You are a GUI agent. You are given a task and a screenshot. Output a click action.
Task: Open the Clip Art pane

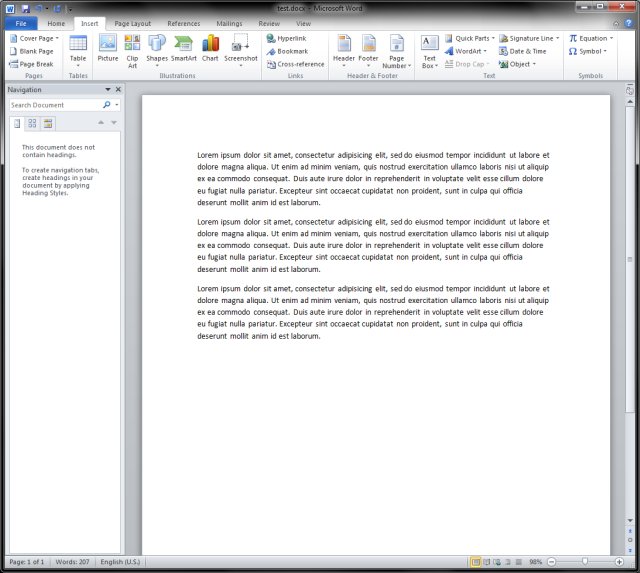pos(132,51)
